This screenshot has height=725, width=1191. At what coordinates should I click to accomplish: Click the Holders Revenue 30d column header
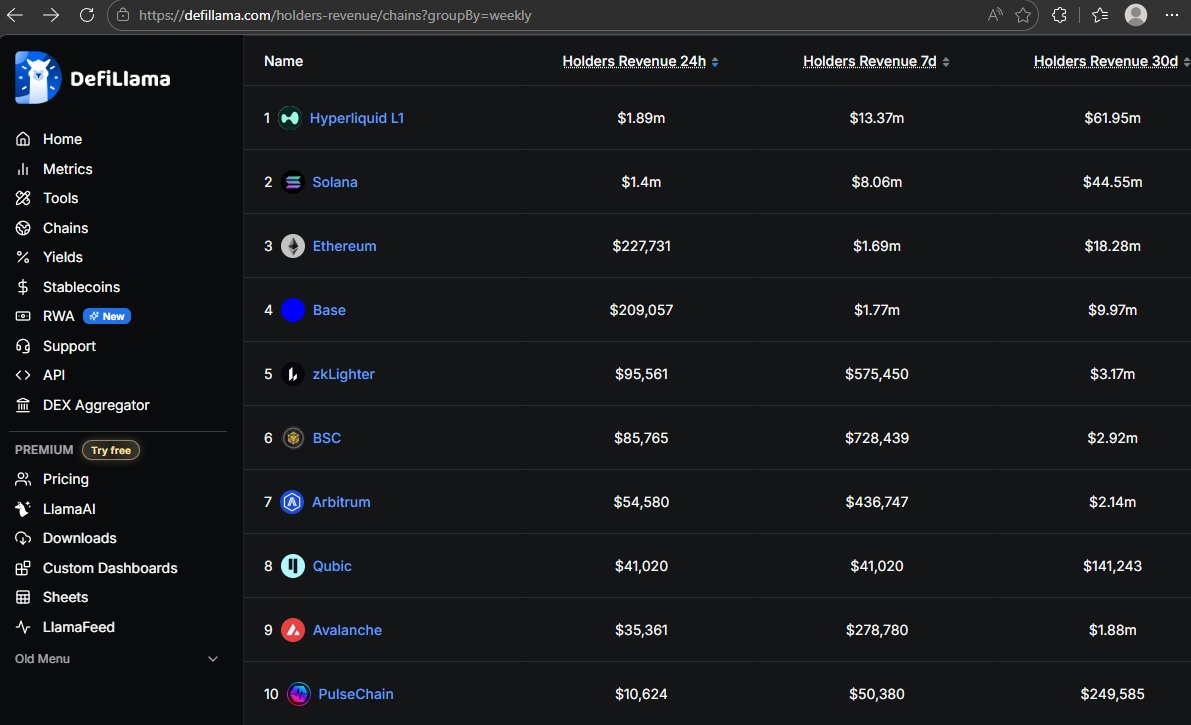[x=1106, y=62]
